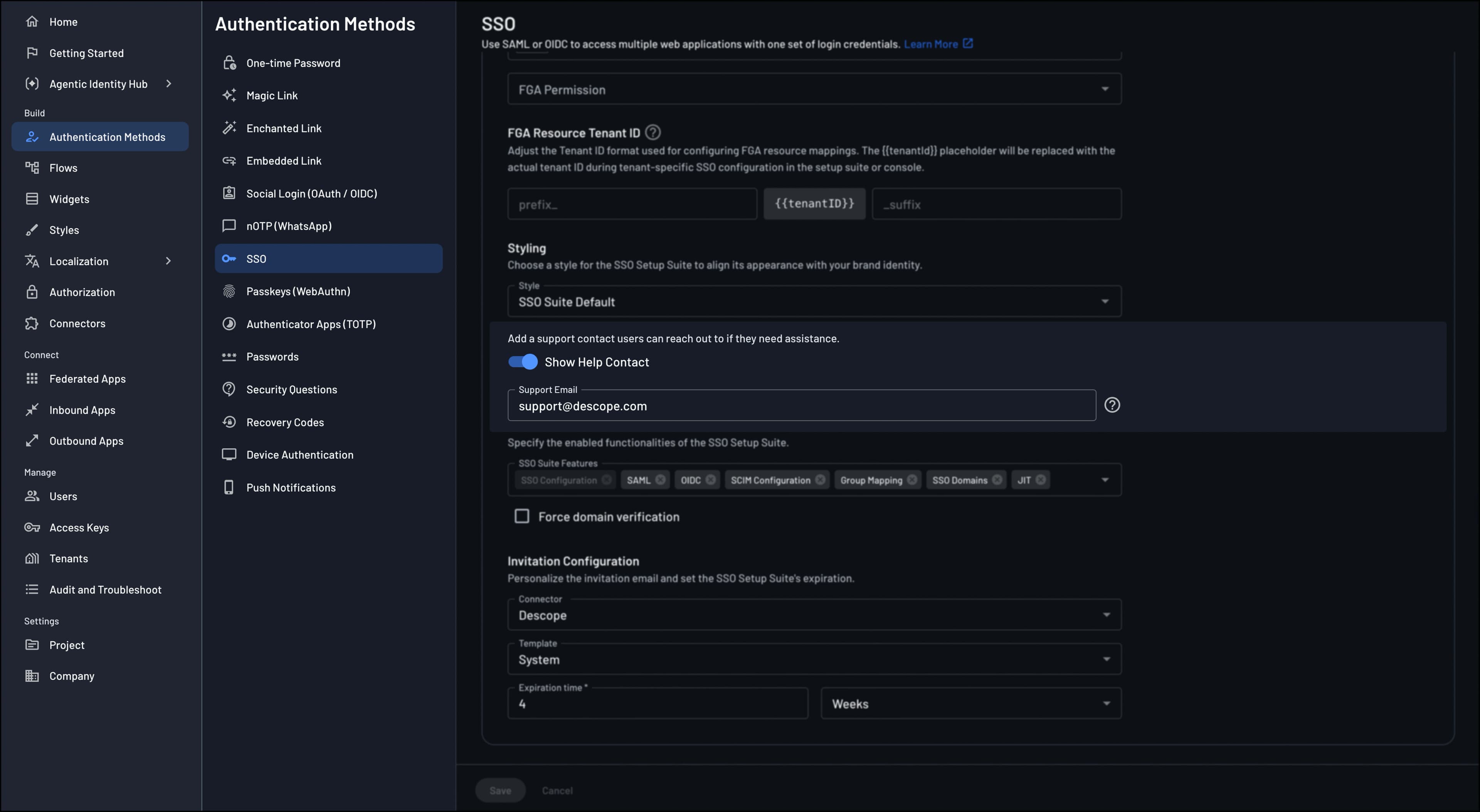Click the Getting Started flag icon
The height and width of the screenshot is (812, 1480).
(x=32, y=53)
